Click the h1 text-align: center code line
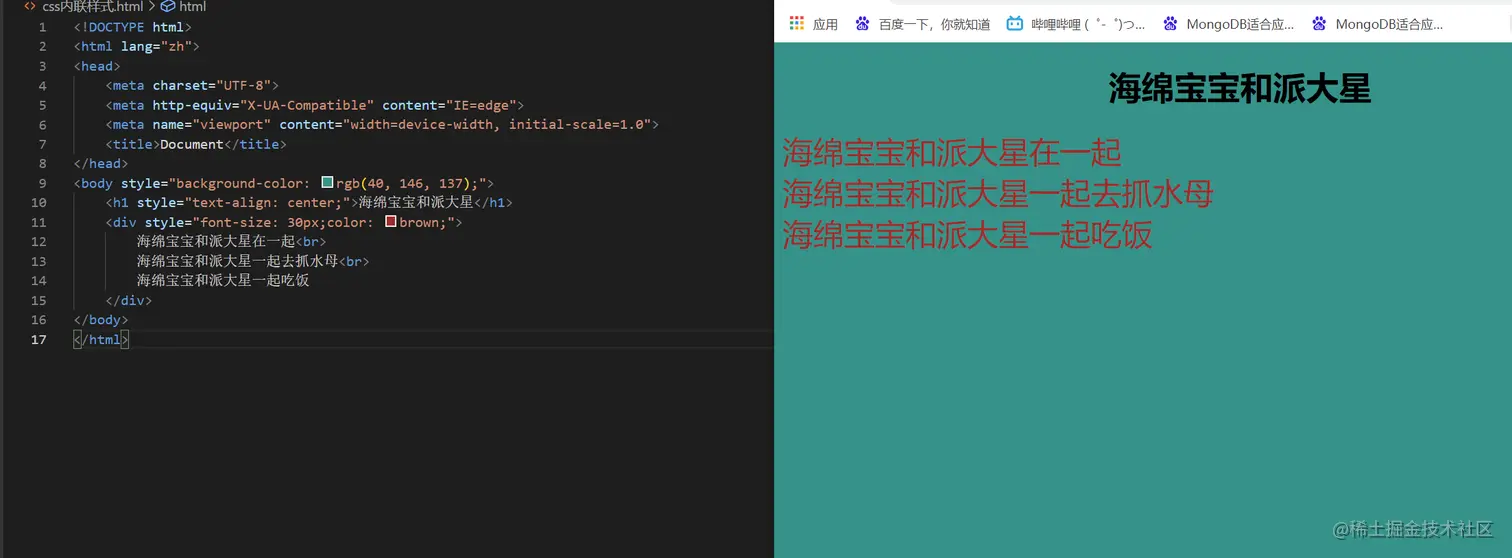This screenshot has width=1512, height=558. pyautogui.click(x=309, y=202)
